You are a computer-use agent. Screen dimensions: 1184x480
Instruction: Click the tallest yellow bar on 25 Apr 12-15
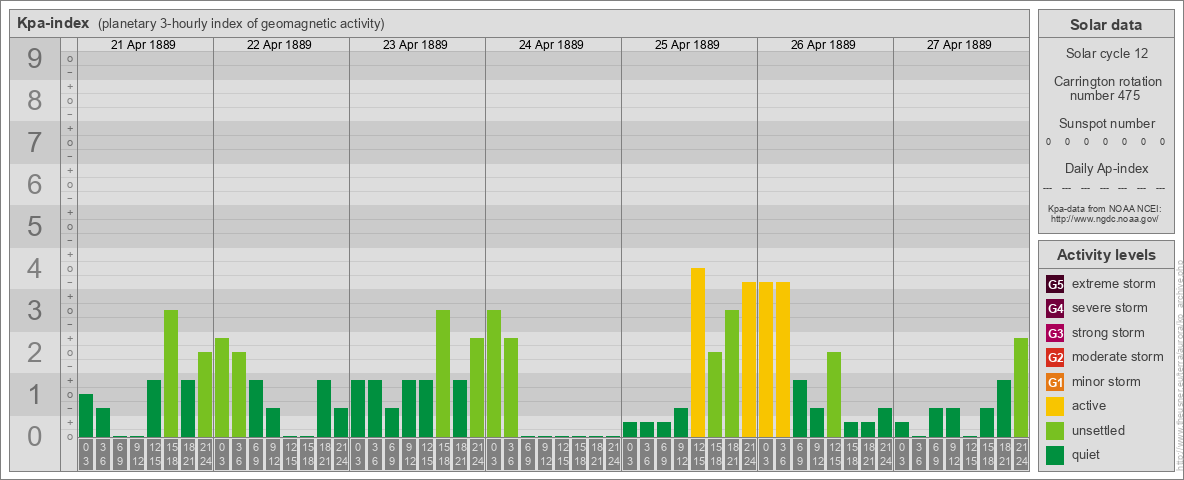click(x=698, y=352)
